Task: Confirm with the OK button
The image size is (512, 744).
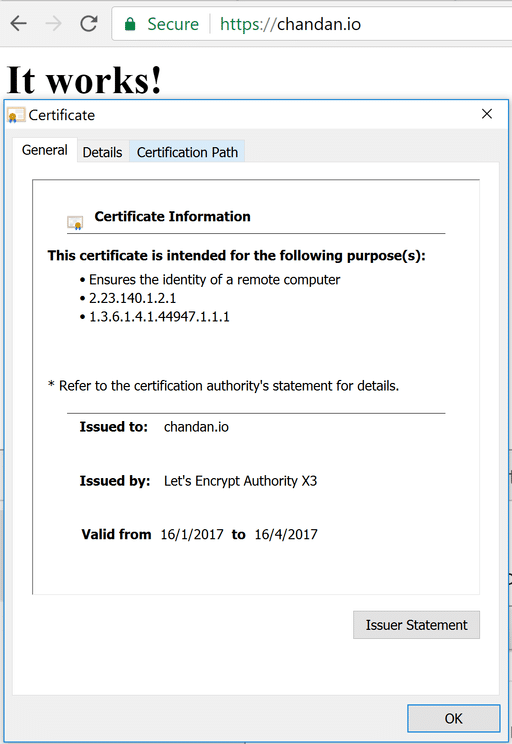Action: [454, 718]
